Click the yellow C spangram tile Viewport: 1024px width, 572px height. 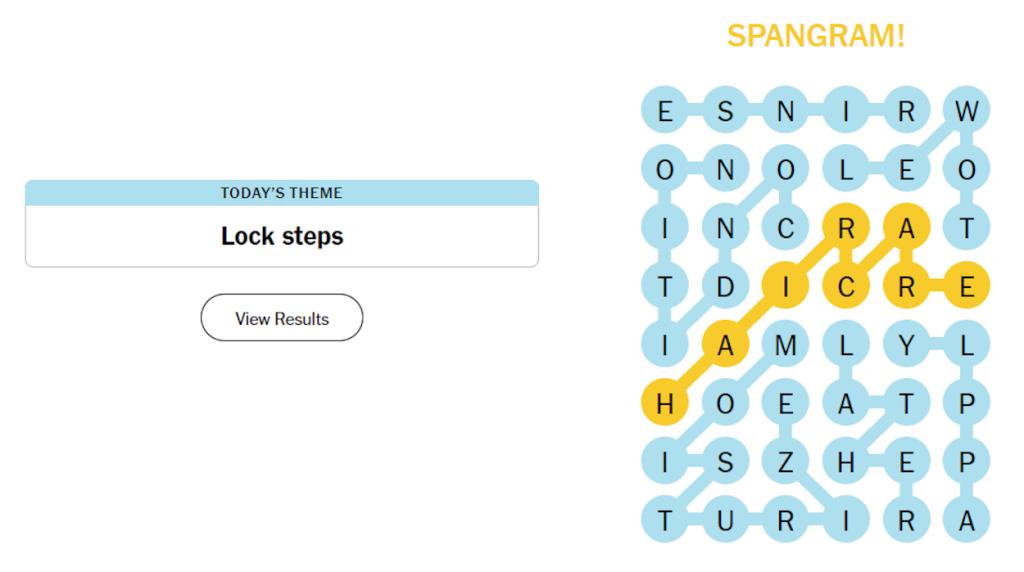pos(846,286)
